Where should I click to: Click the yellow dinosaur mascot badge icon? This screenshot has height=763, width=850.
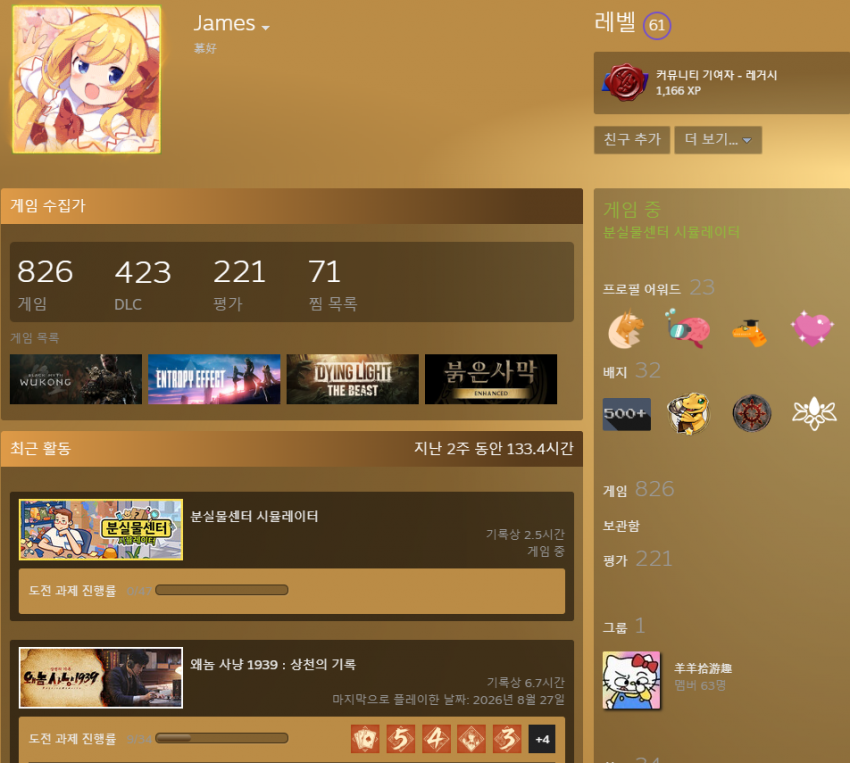coord(688,413)
